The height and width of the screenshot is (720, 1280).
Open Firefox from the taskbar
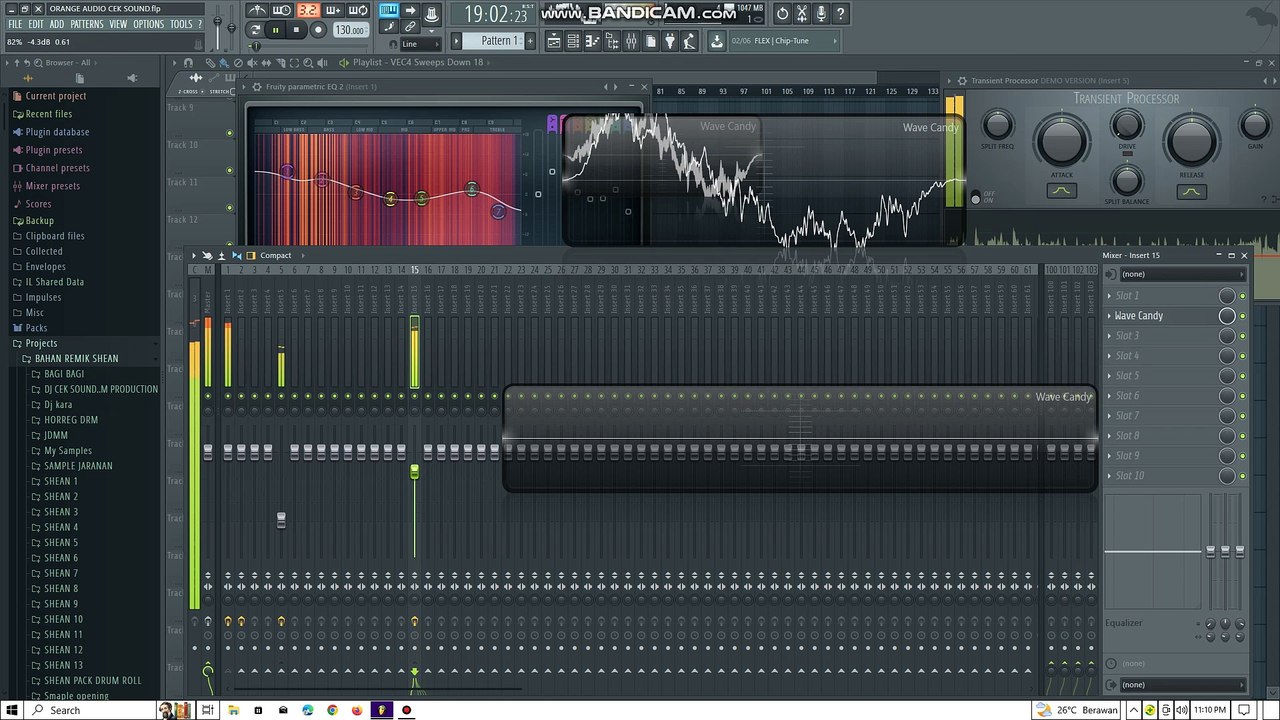357,710
